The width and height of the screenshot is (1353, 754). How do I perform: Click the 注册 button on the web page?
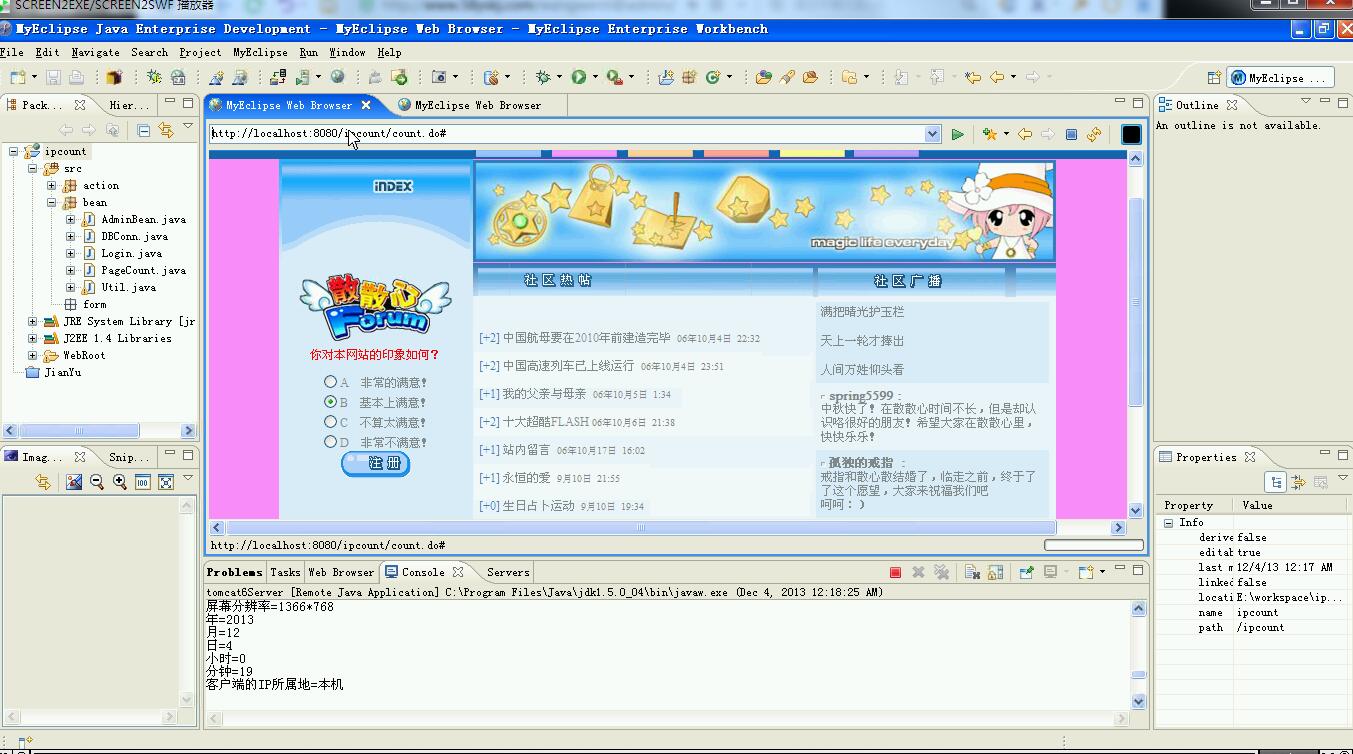point(376,463)
